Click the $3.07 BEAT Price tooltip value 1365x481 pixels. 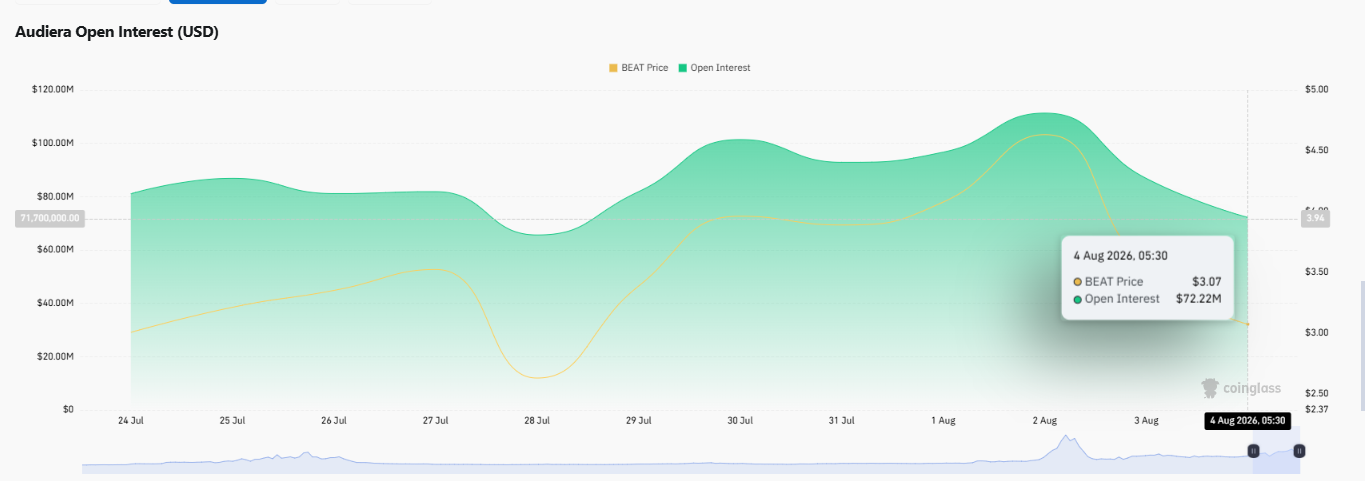[1206, 282]
